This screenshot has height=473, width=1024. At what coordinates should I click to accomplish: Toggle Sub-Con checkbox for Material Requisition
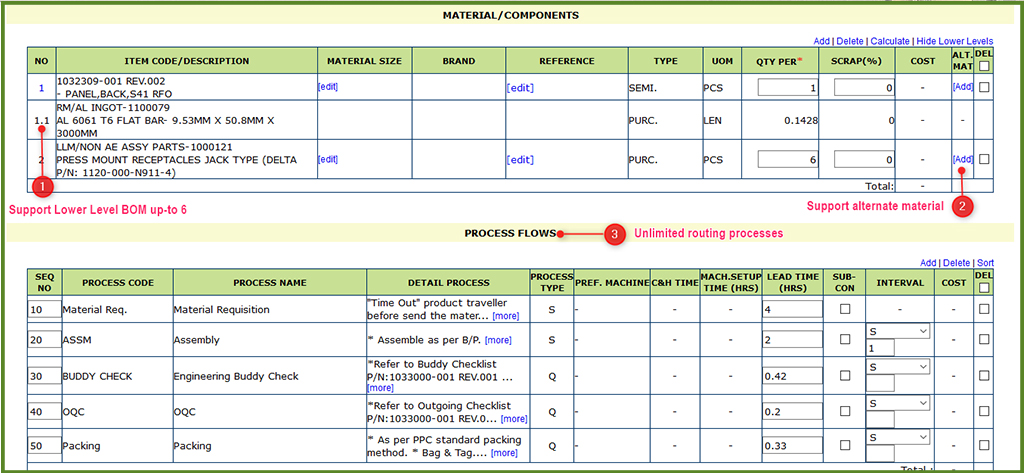[x=845, y=309]
